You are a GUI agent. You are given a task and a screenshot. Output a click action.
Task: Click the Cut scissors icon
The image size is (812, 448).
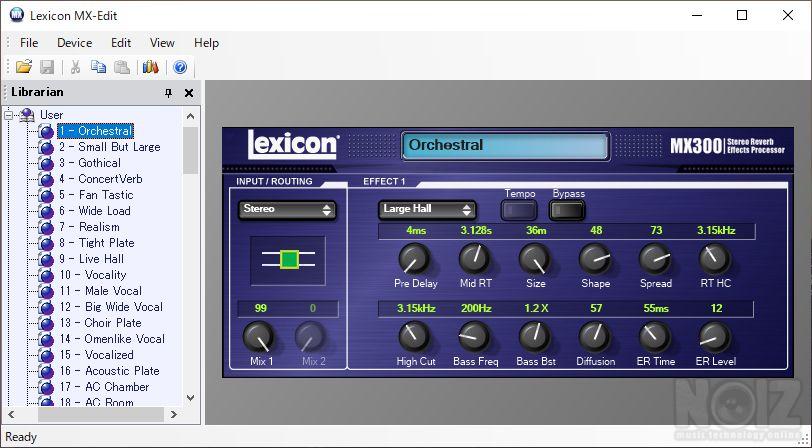click(74, 67)
